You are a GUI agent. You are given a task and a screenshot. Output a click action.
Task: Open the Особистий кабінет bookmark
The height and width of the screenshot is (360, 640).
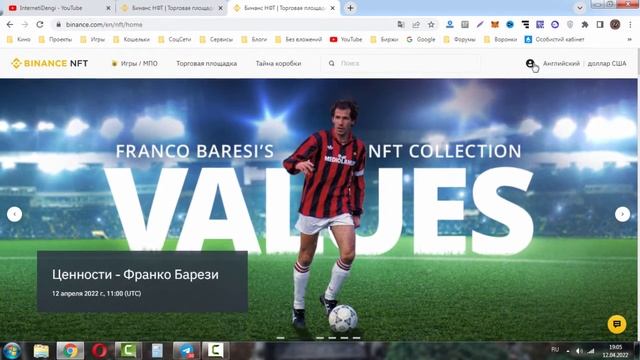[555, 40]
